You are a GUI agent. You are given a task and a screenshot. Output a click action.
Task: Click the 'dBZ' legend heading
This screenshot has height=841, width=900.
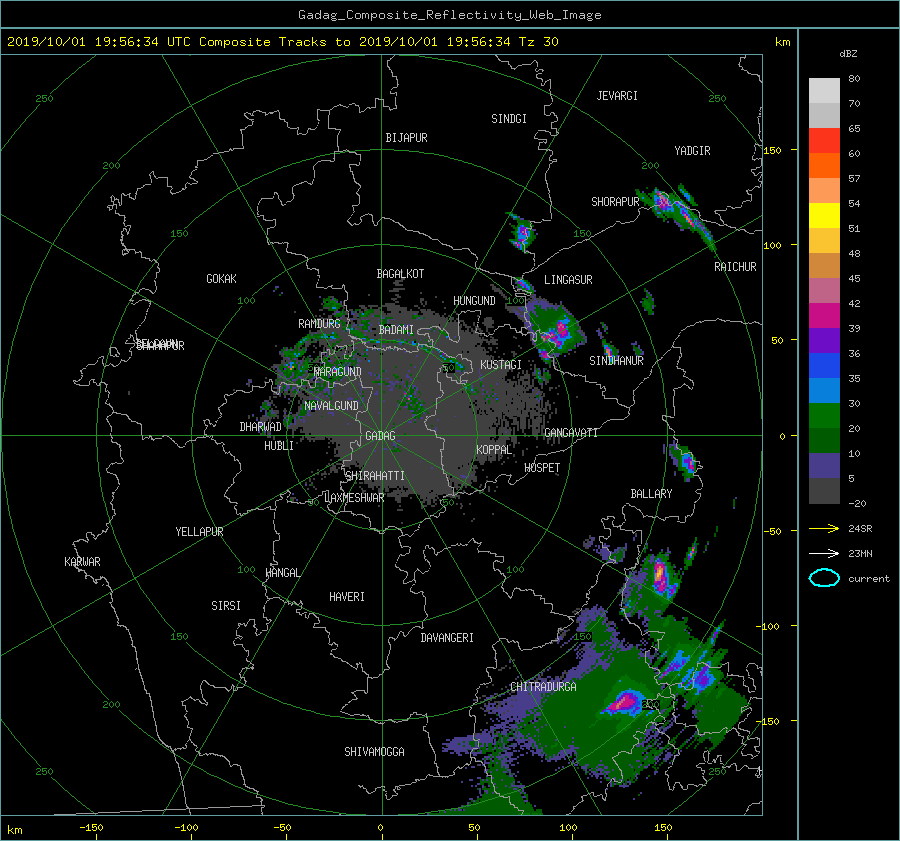(x=848, y=54)
